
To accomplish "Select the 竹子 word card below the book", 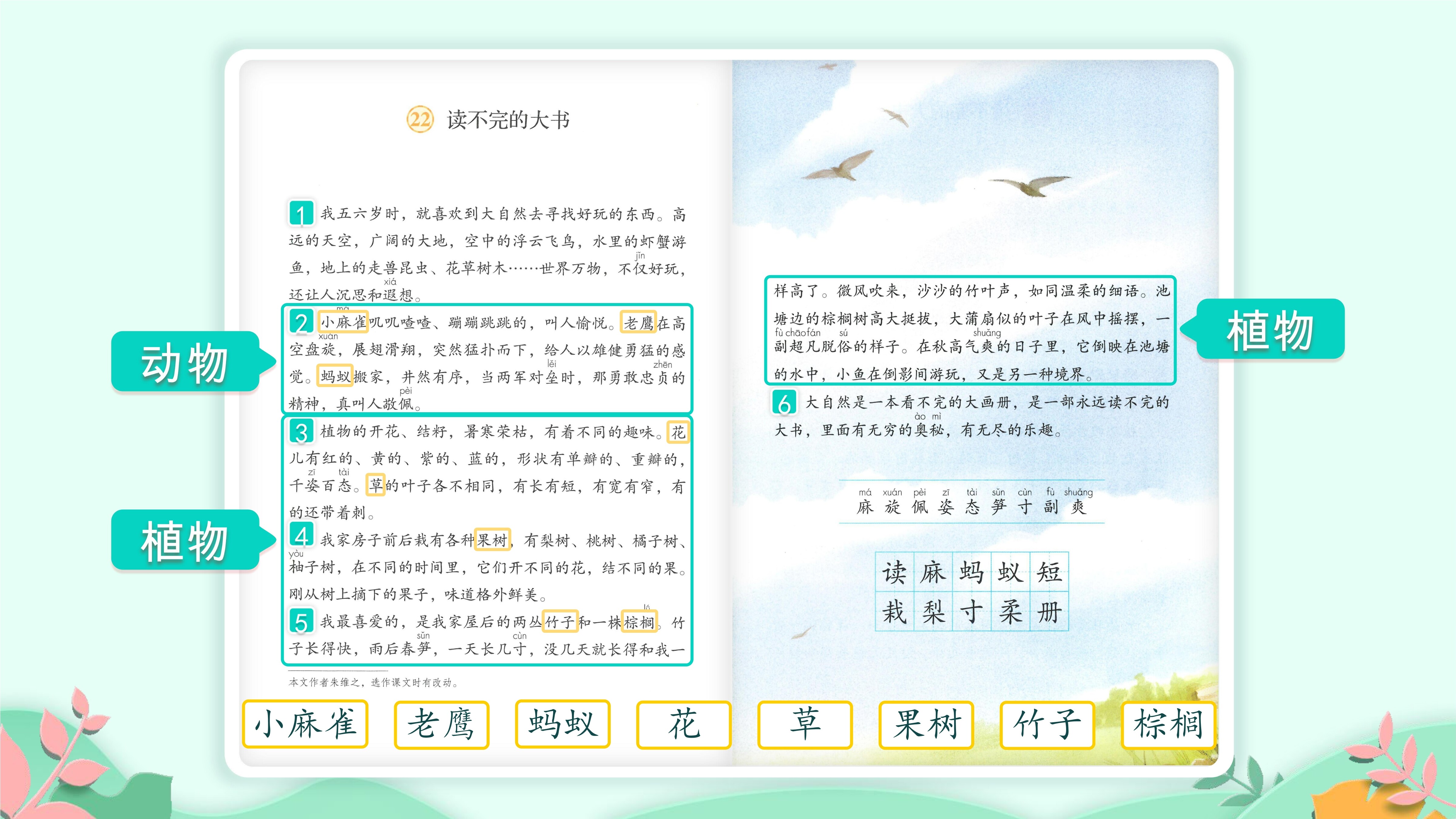I will [x=1047, y=725].
